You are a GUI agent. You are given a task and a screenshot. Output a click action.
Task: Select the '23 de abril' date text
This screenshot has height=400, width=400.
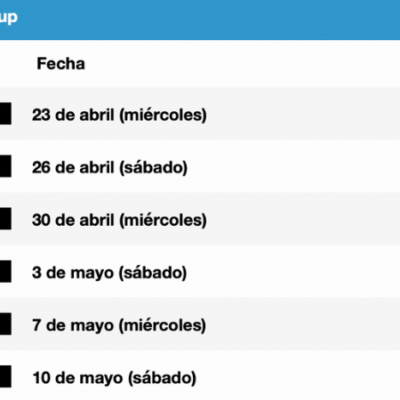(73, 115)
